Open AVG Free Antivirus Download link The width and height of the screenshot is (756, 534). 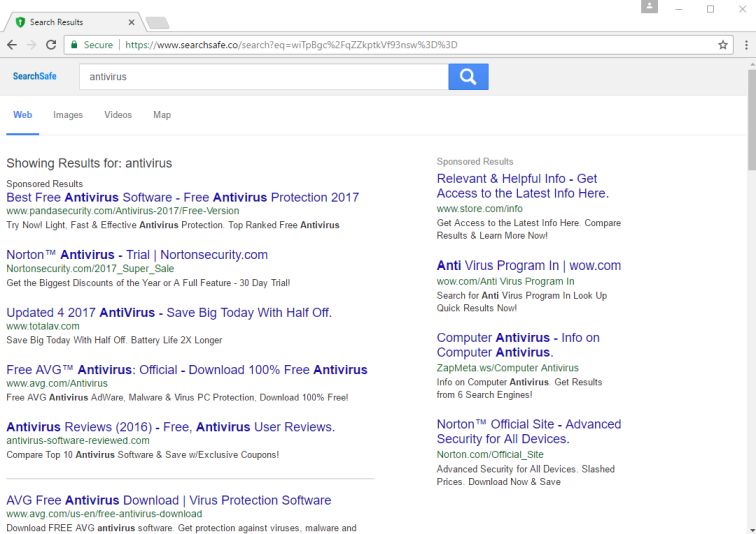169,500
